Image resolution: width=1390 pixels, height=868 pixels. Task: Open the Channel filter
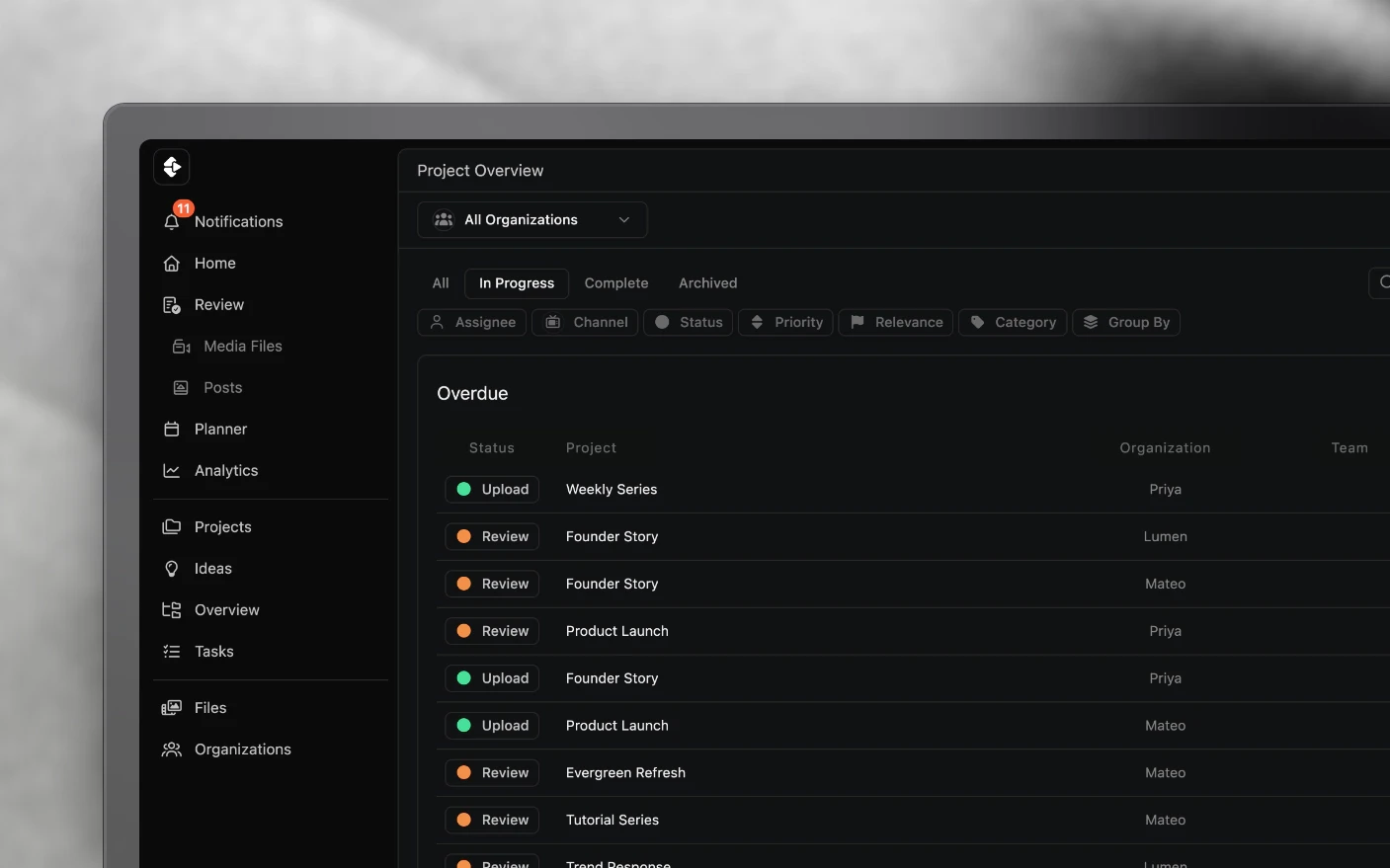tap(586, 323)
